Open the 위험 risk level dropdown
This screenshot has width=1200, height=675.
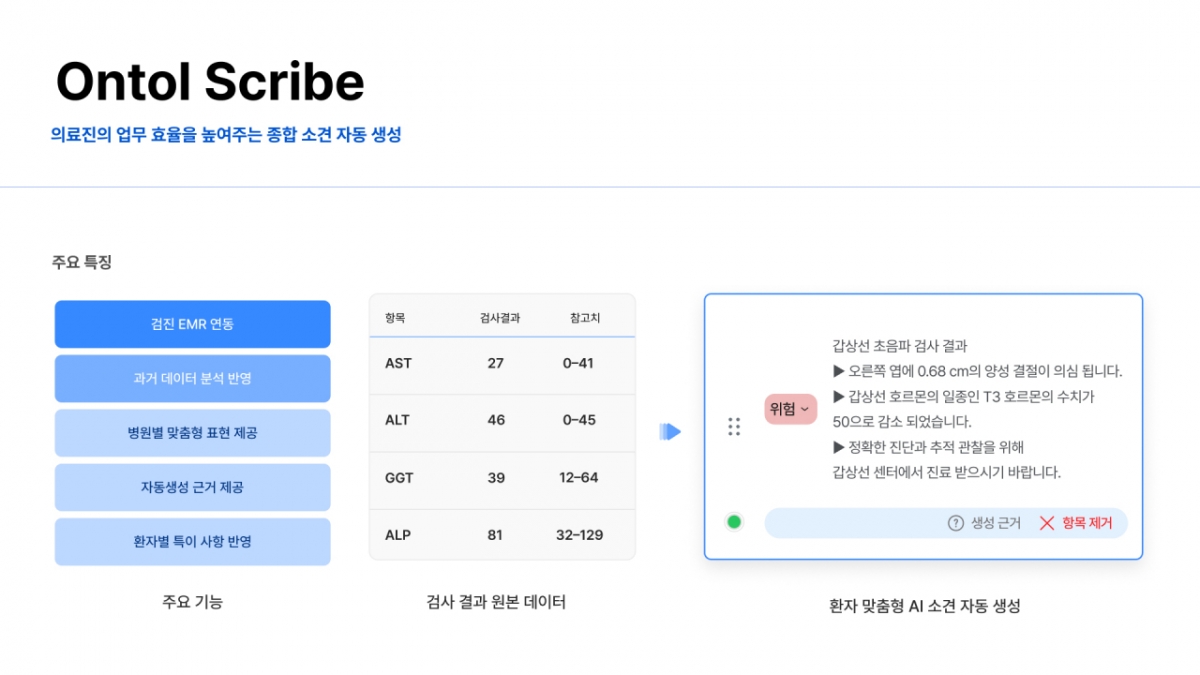point(790,409)
